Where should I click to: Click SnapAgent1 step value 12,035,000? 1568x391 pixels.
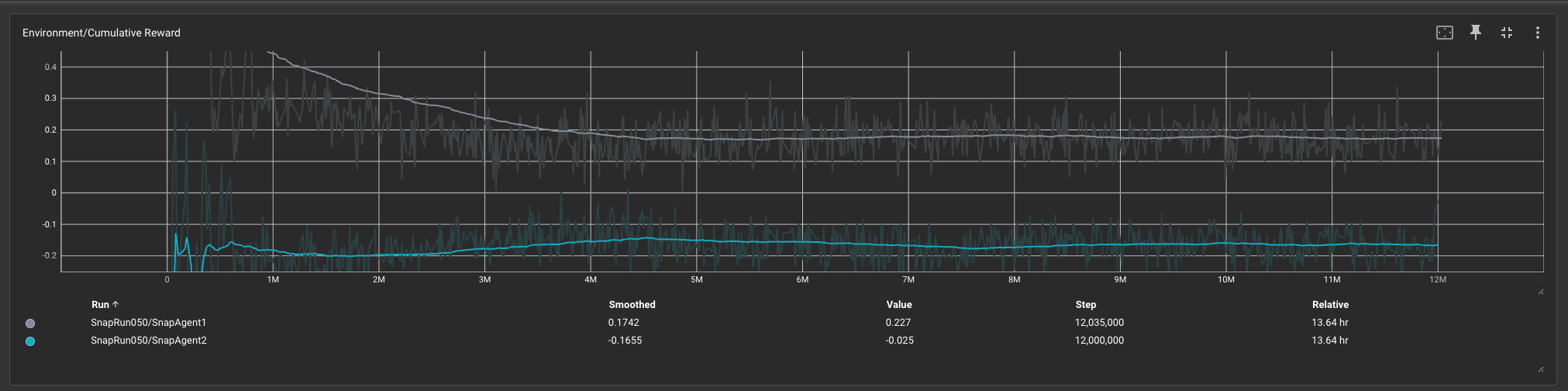click(x=1099, y=323)
